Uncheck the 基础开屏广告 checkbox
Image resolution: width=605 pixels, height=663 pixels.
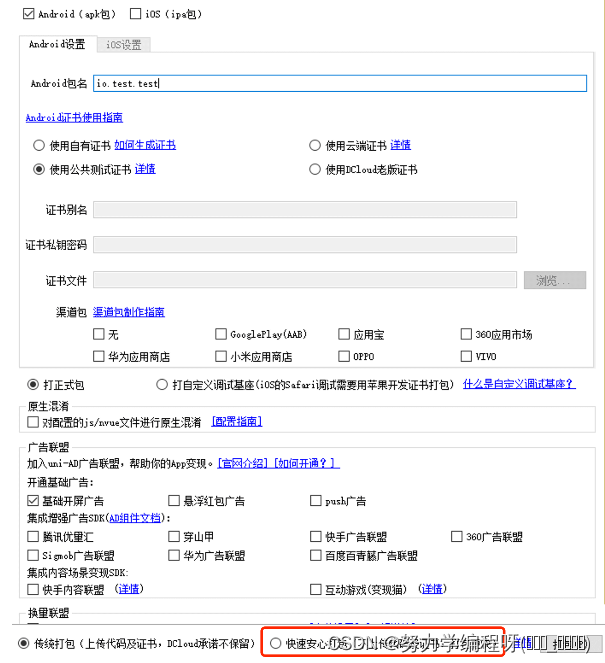coord(33,501)
